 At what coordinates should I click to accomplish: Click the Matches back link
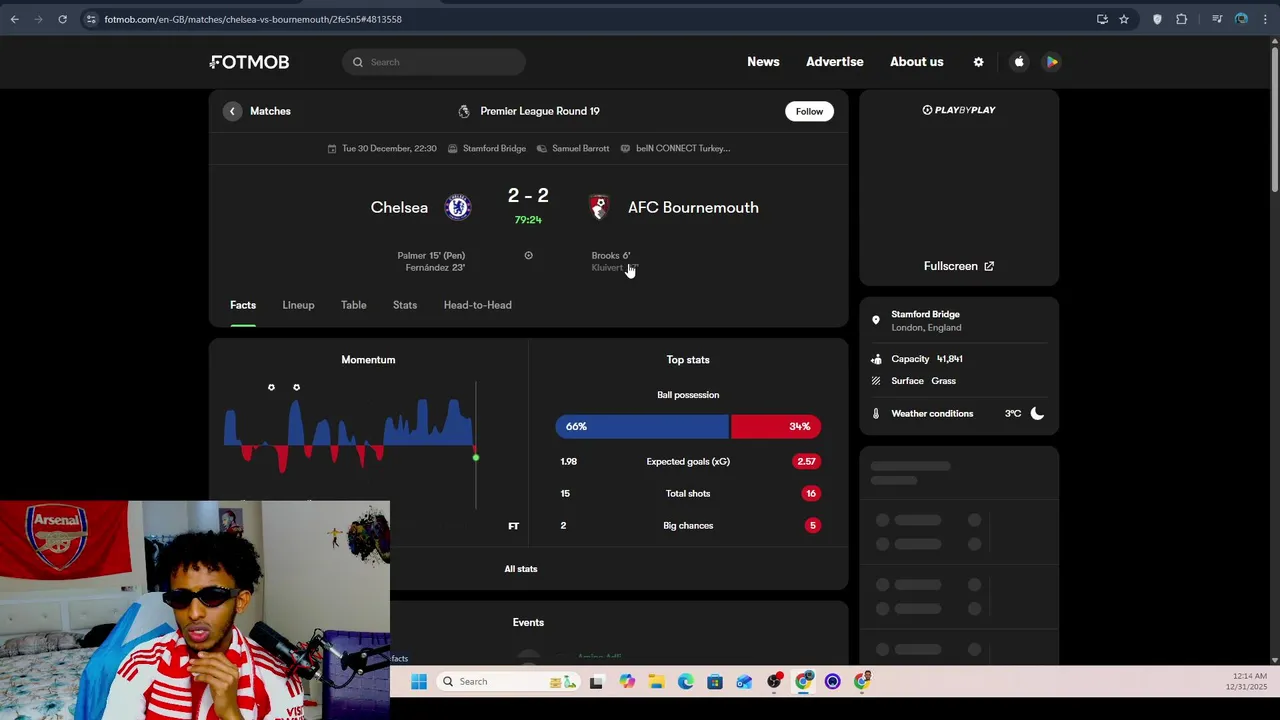tap(270, 111)
